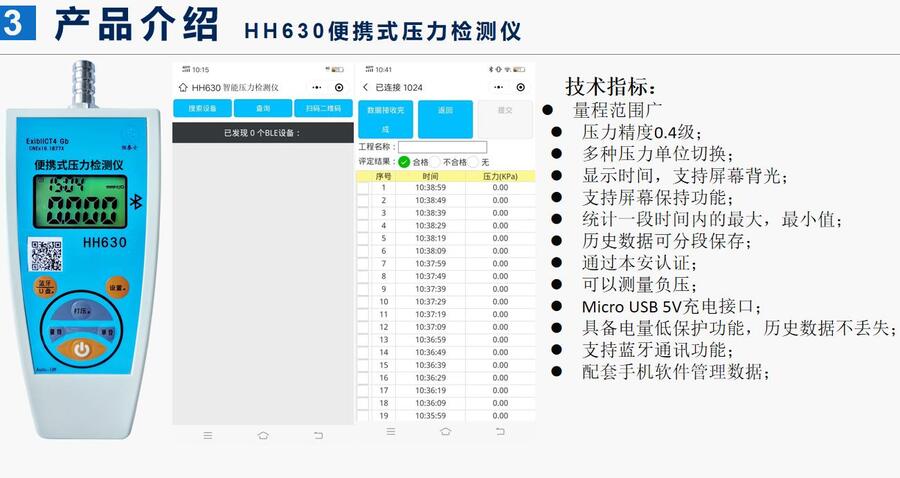Select the 合格 radio option
Viewport: 900px width, 478px height.
pos(404,162)
